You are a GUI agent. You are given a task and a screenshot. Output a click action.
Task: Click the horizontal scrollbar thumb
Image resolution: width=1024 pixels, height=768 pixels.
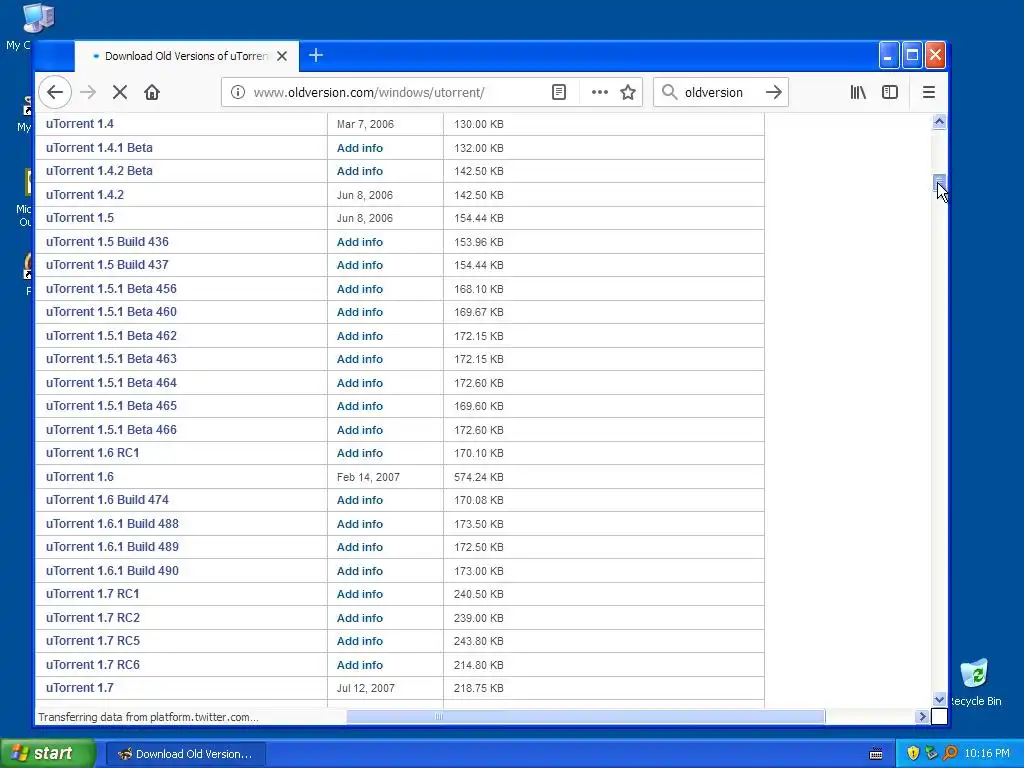pos(586,716)
